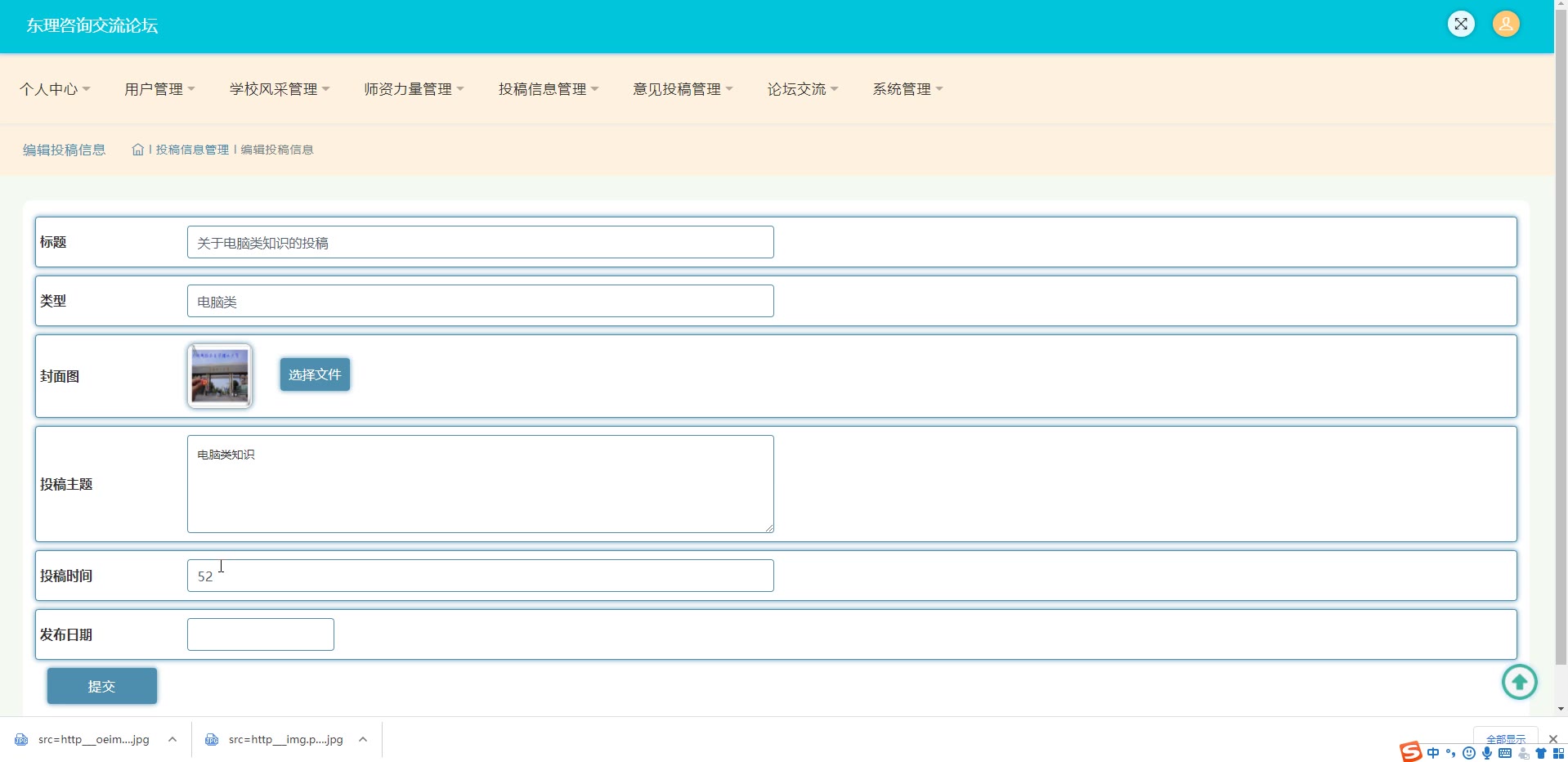Toggle fullscreen with the expand arrows icon
1568x762 pixels.
(x=1461, y=24)
